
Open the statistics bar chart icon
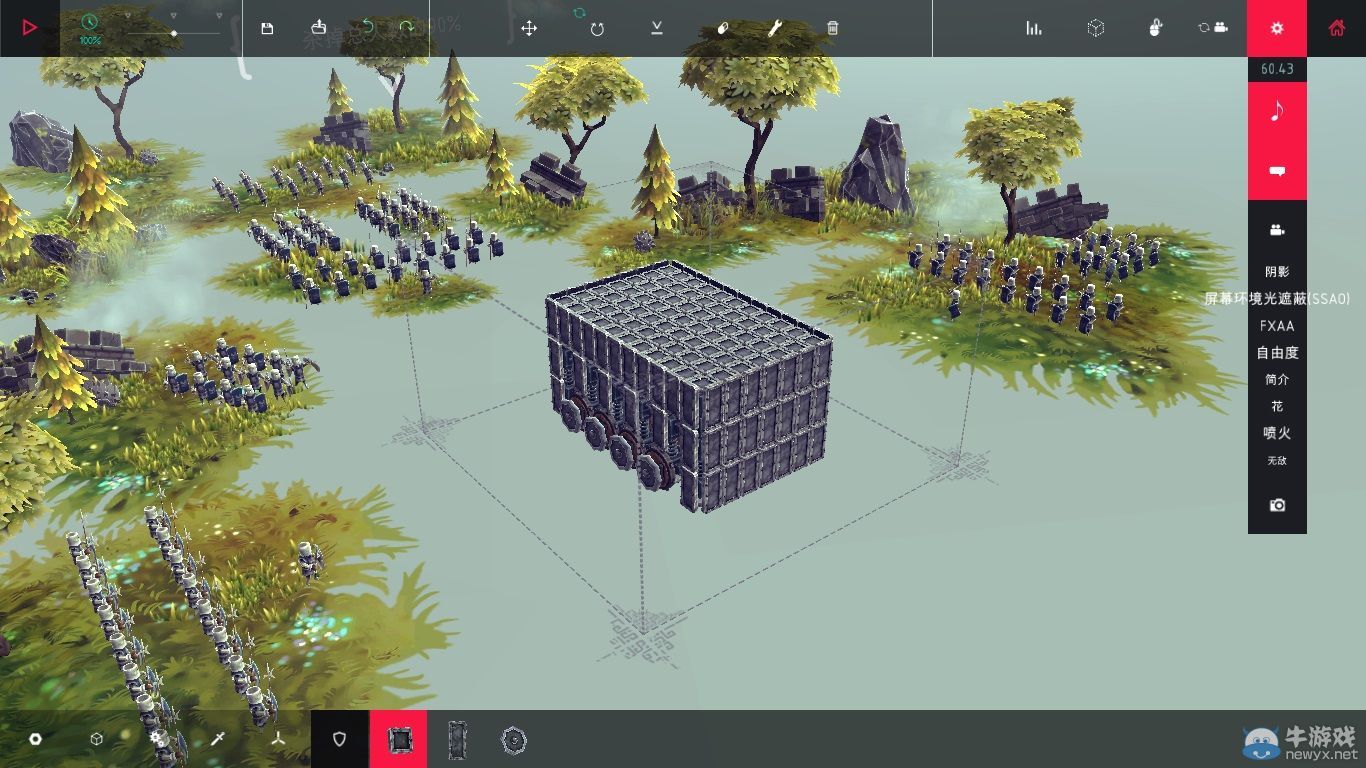[1034, 28]
